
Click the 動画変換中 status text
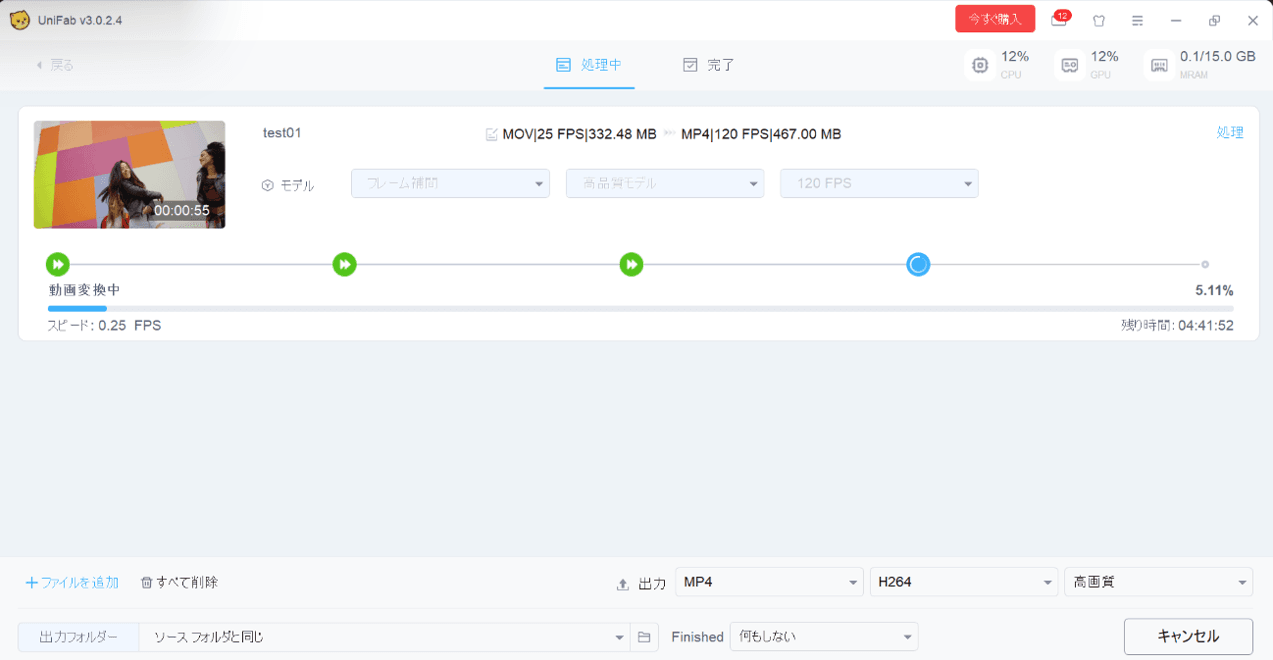pyautogui.click(x=85, y=290)
